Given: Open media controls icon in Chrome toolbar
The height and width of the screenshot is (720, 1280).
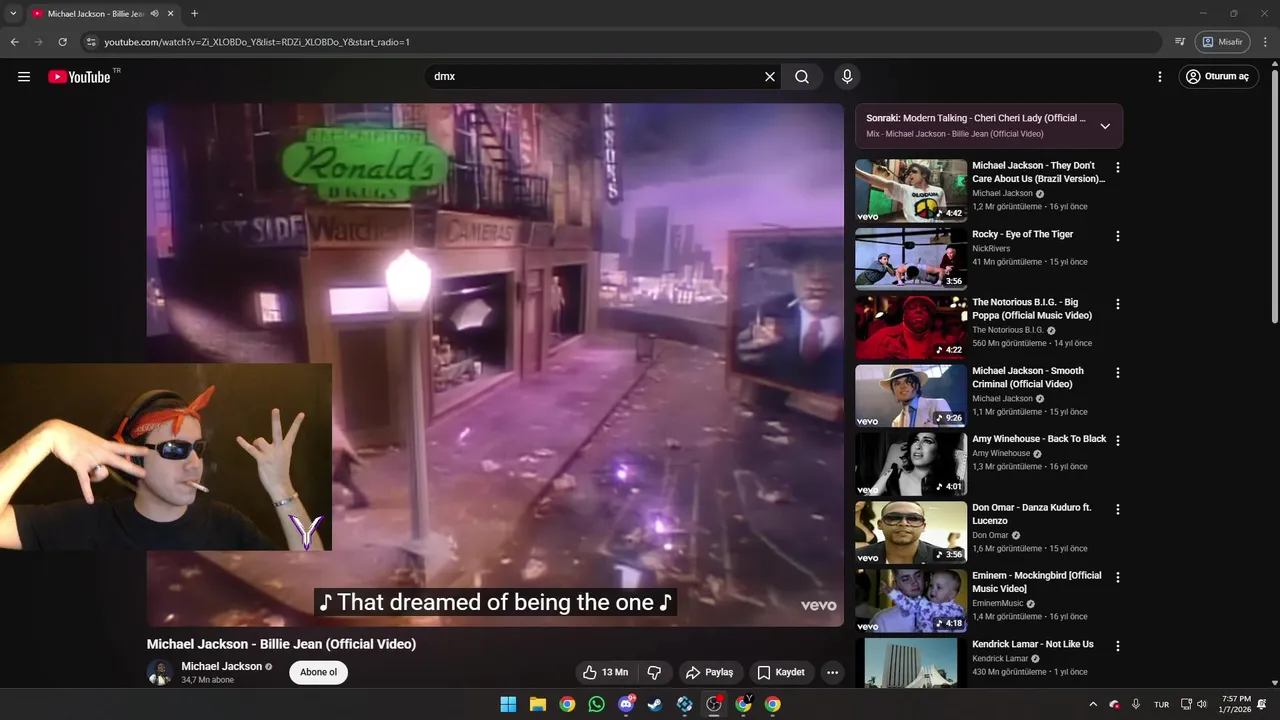Looking at the screenshot, I should tap(1180, 42).
